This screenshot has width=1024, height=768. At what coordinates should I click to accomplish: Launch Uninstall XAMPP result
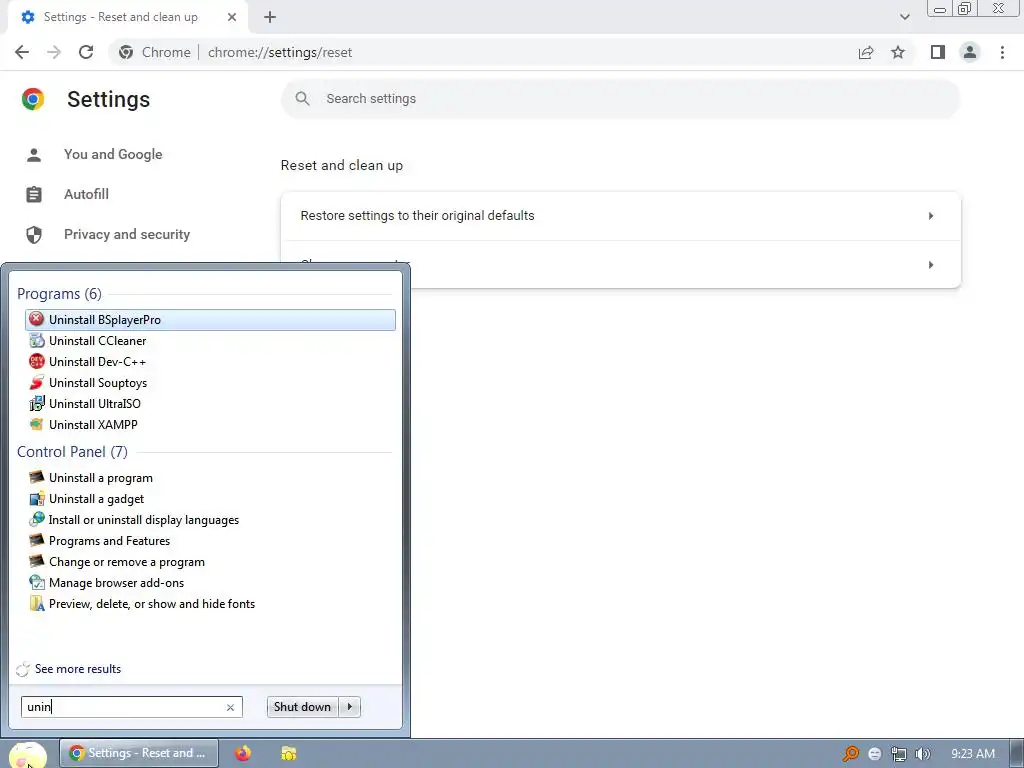tap(210, 424)
